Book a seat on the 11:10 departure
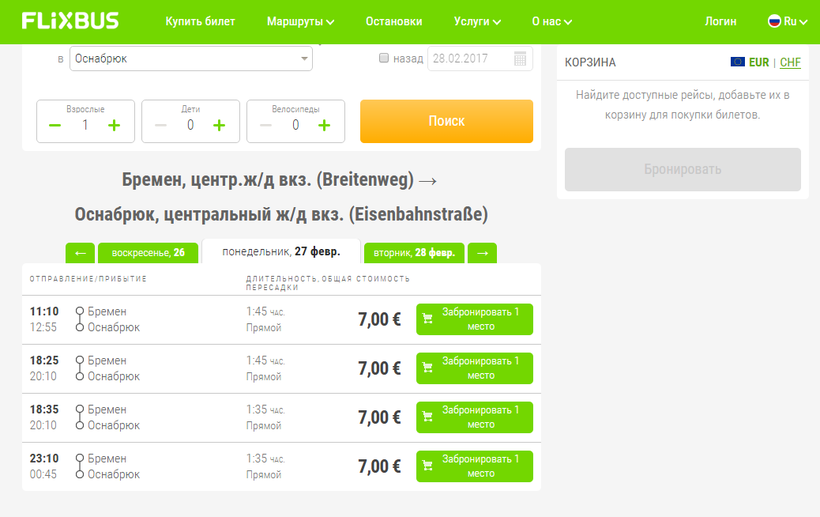 click(x=474, y=319)
